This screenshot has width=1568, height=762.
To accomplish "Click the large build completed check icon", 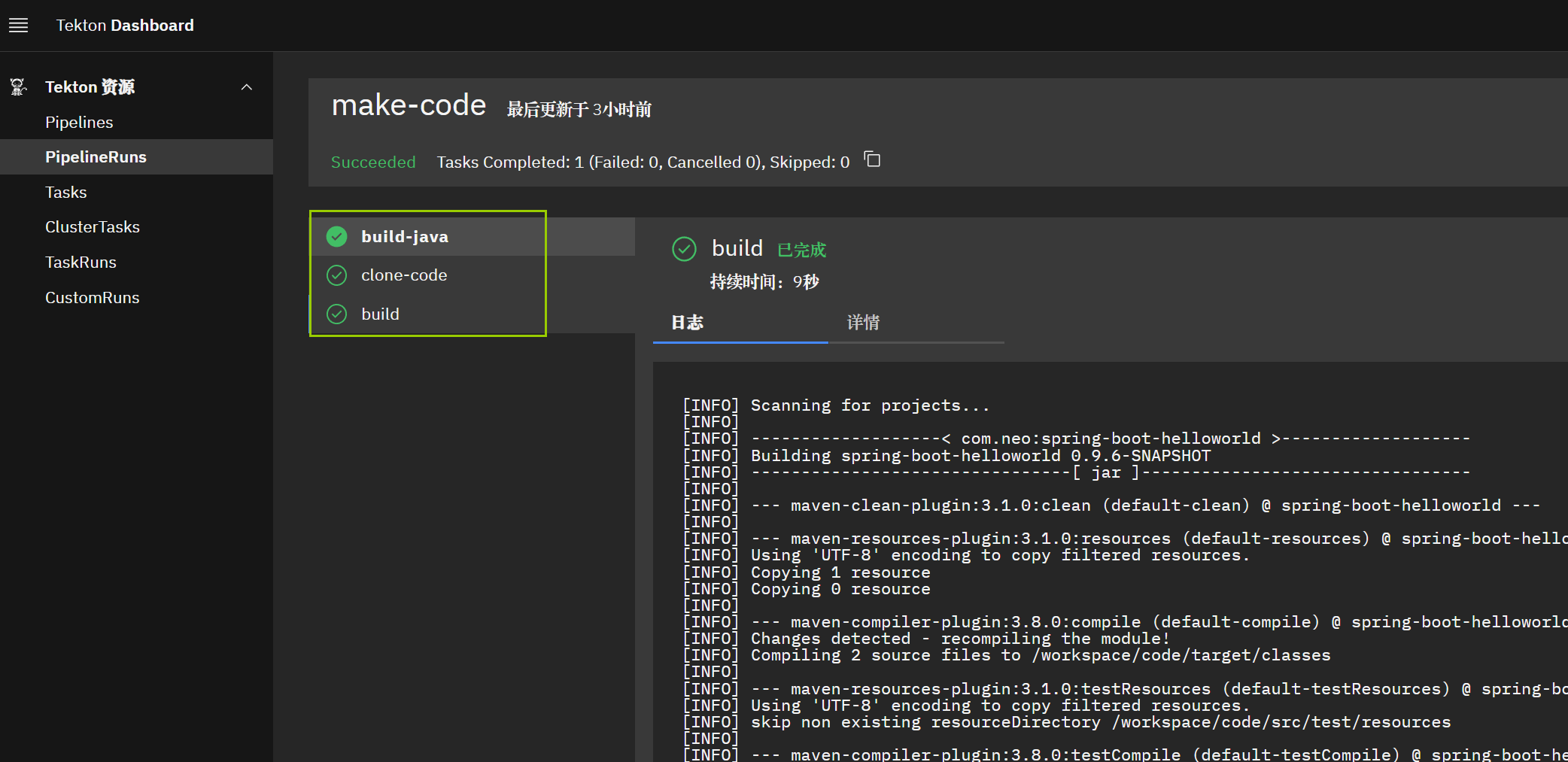I will click(x=684, y=249).
